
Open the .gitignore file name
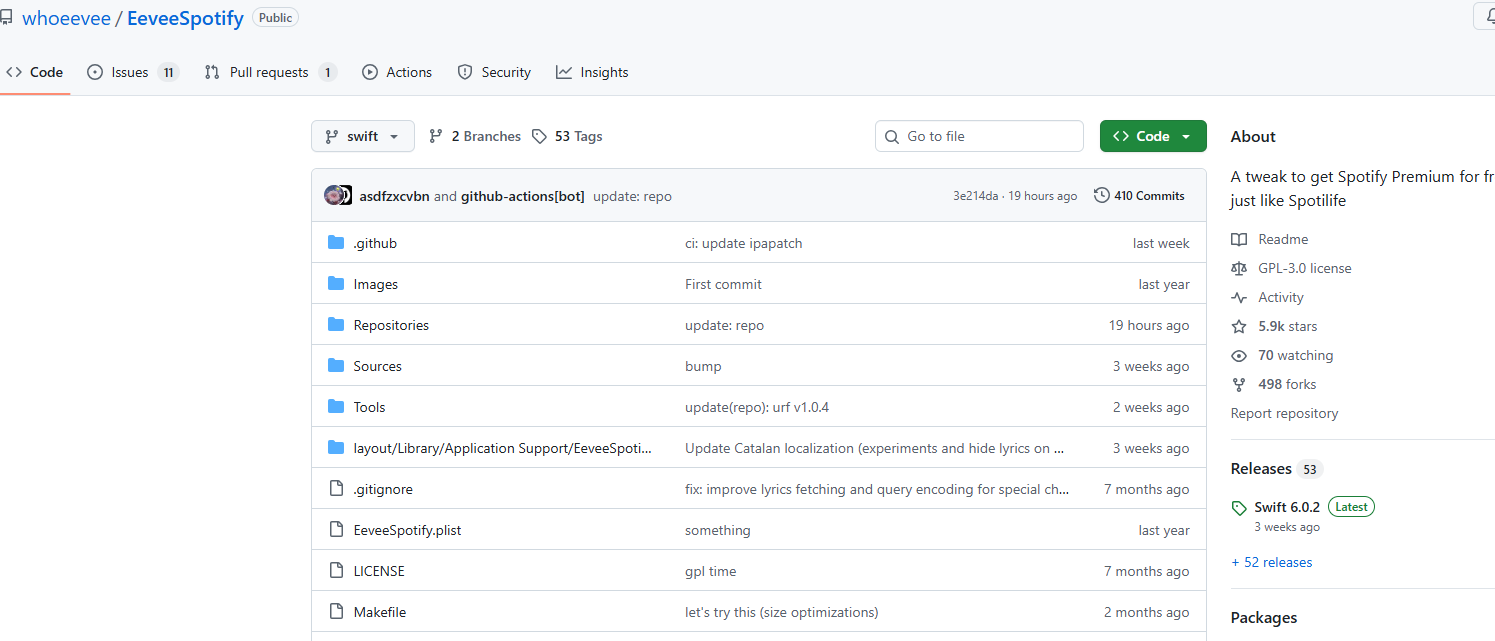point(383,489)
